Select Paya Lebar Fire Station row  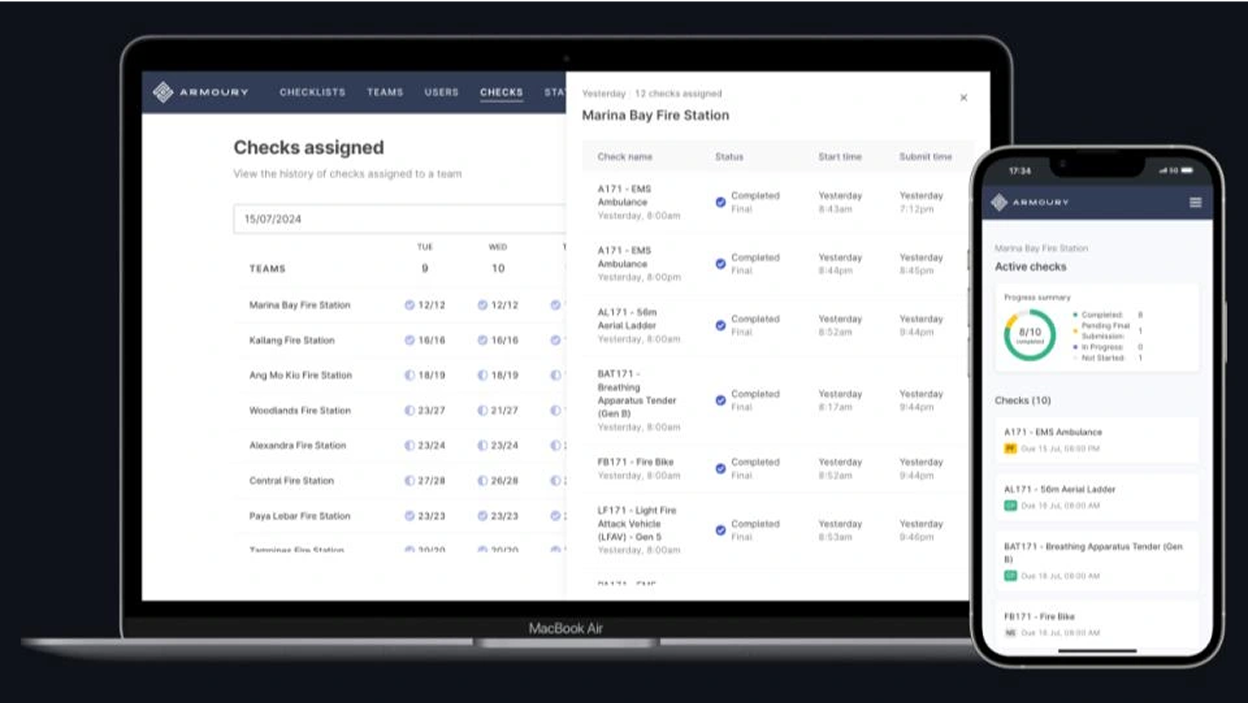400,516
